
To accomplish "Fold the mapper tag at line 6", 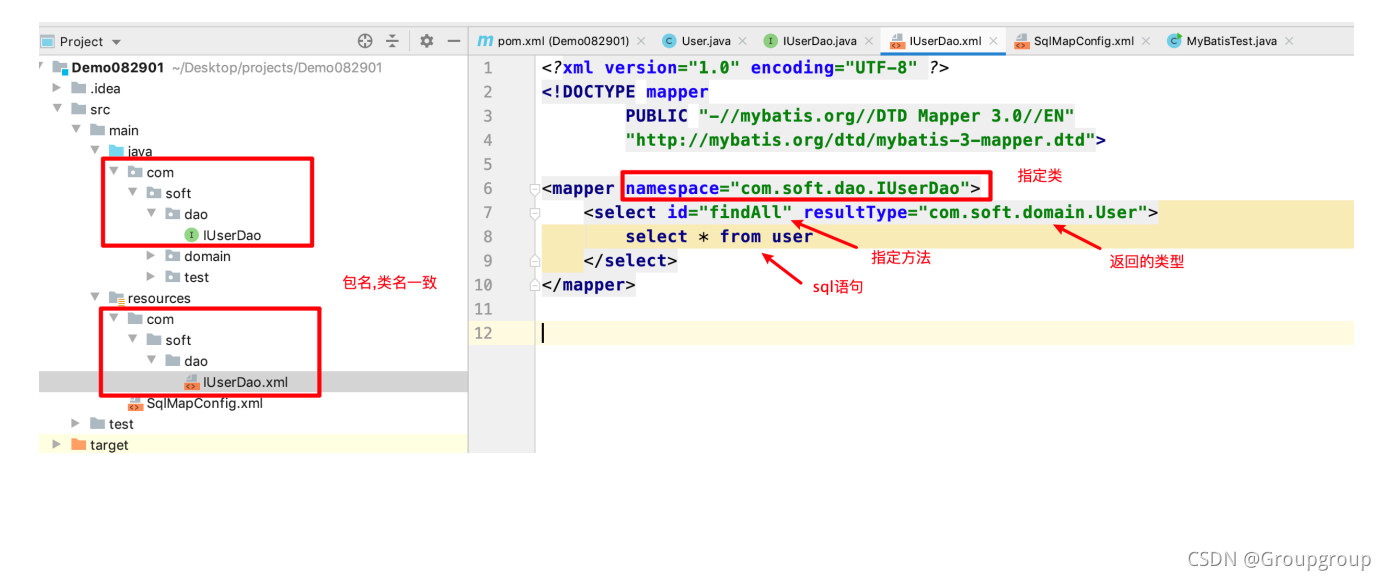I will (535, 188).
